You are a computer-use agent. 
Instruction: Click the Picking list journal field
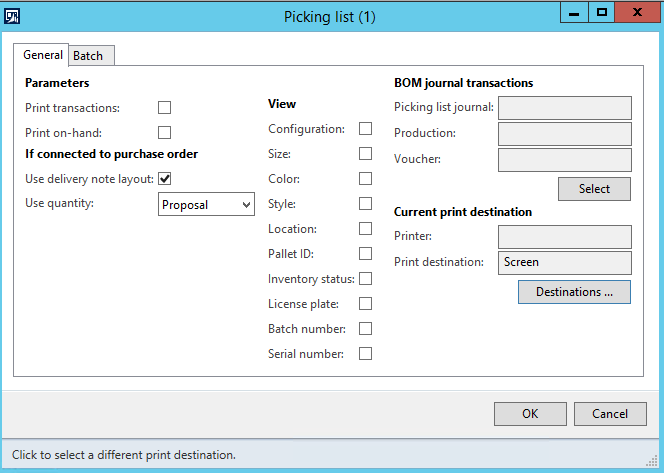tap(564, 108)
